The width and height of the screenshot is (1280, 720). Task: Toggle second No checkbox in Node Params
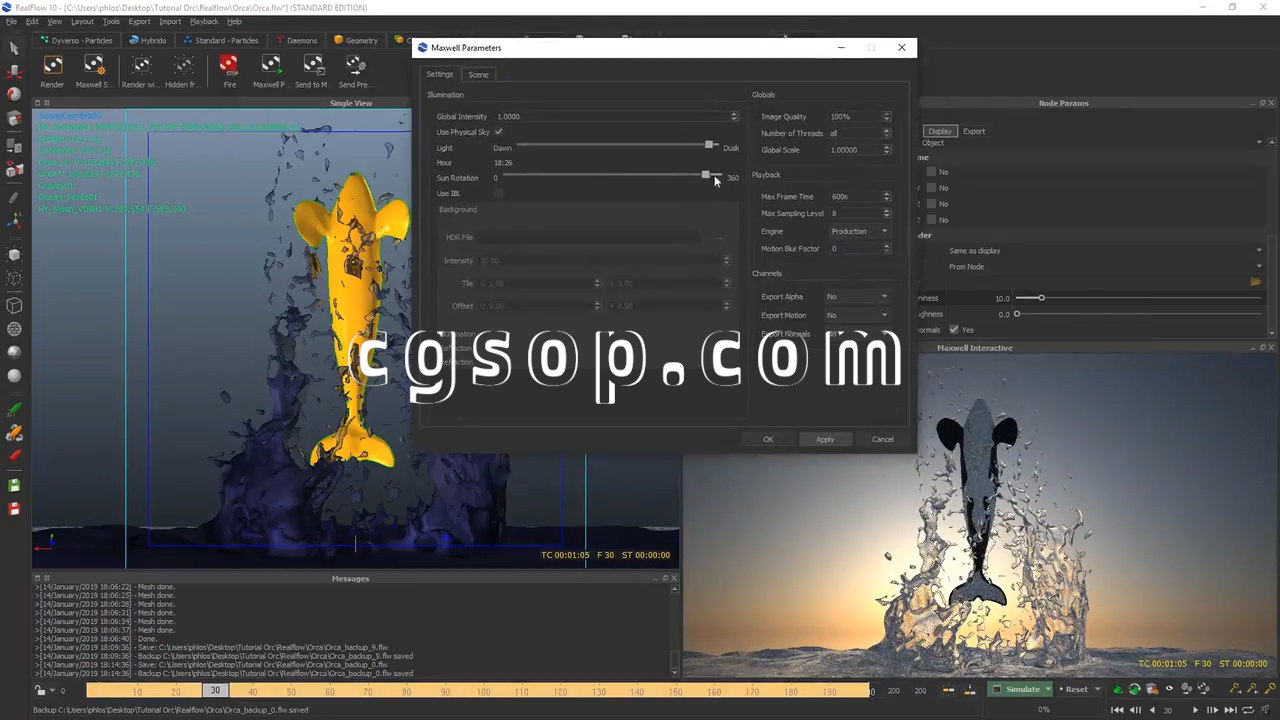tap(931, 188)
